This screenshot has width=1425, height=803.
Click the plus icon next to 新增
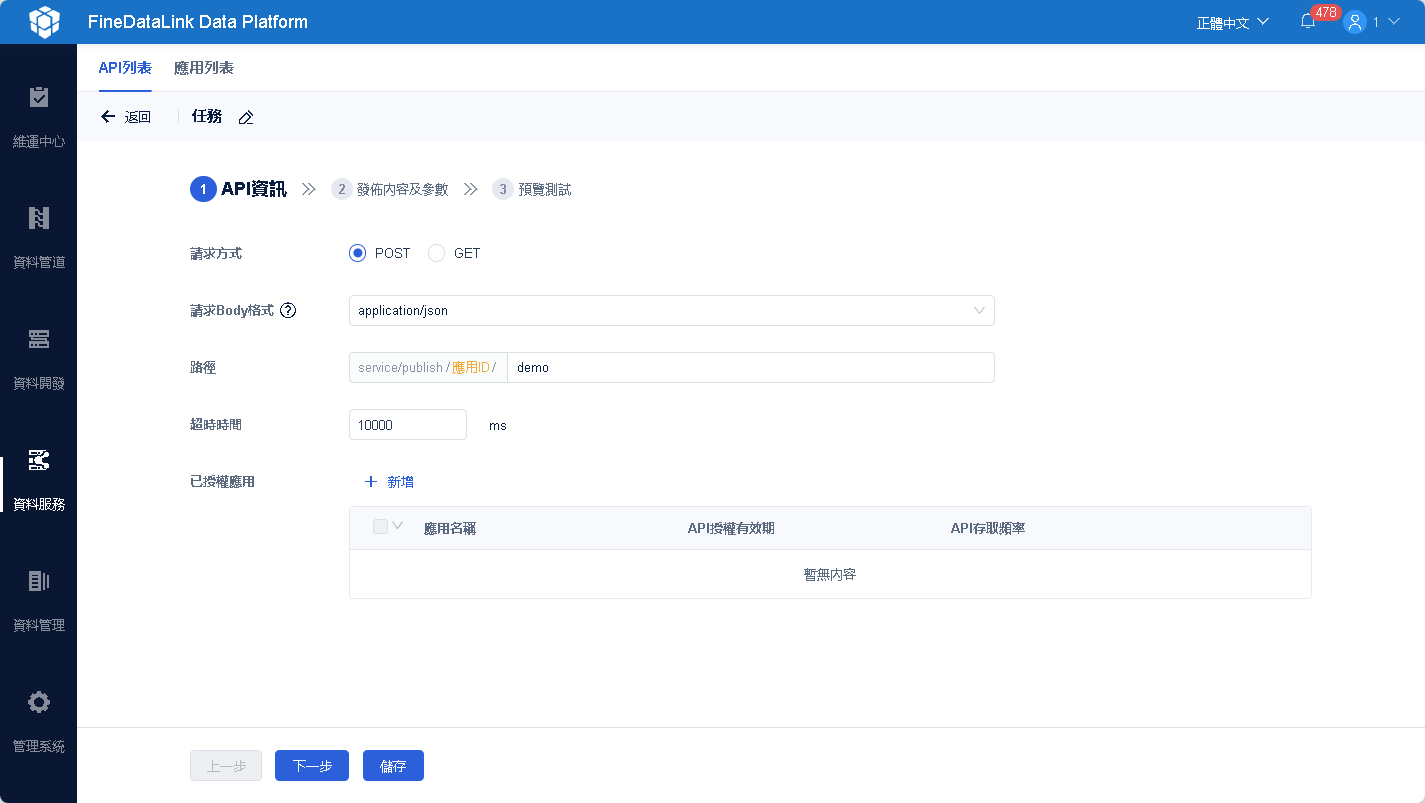(x=371, y=482)
